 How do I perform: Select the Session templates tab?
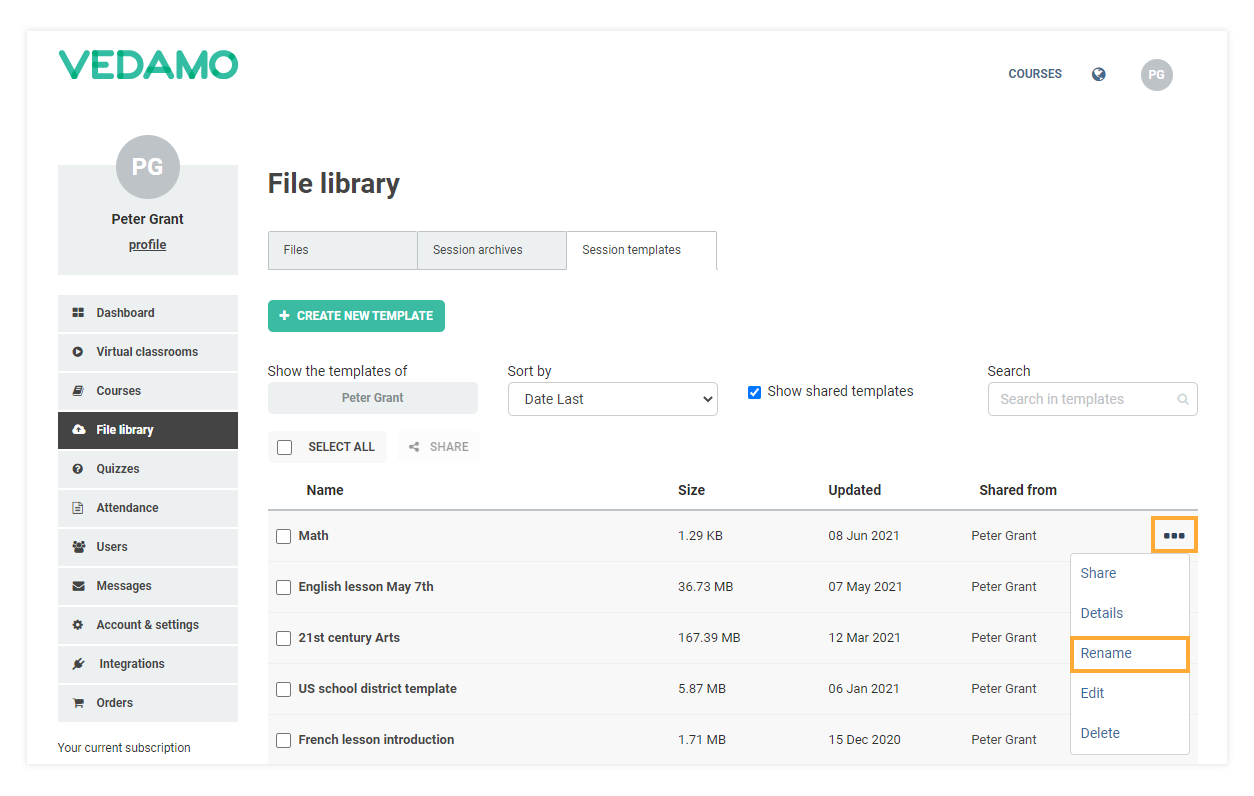[641, 250]
